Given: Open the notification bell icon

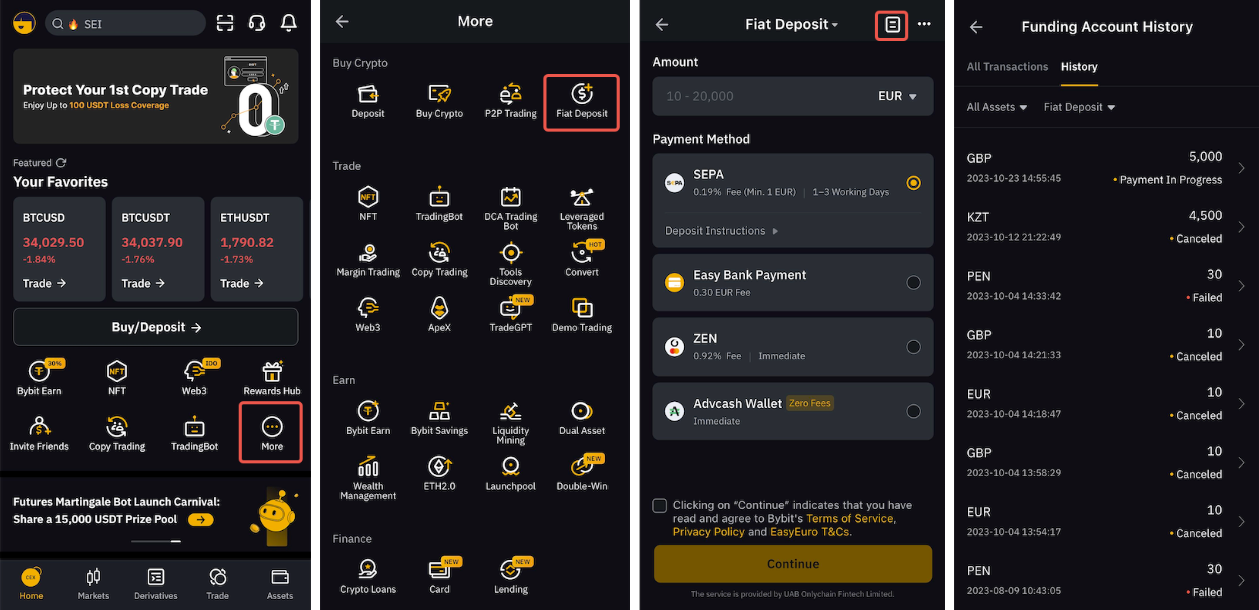Looking at the screenshot, I should (289, 22).
